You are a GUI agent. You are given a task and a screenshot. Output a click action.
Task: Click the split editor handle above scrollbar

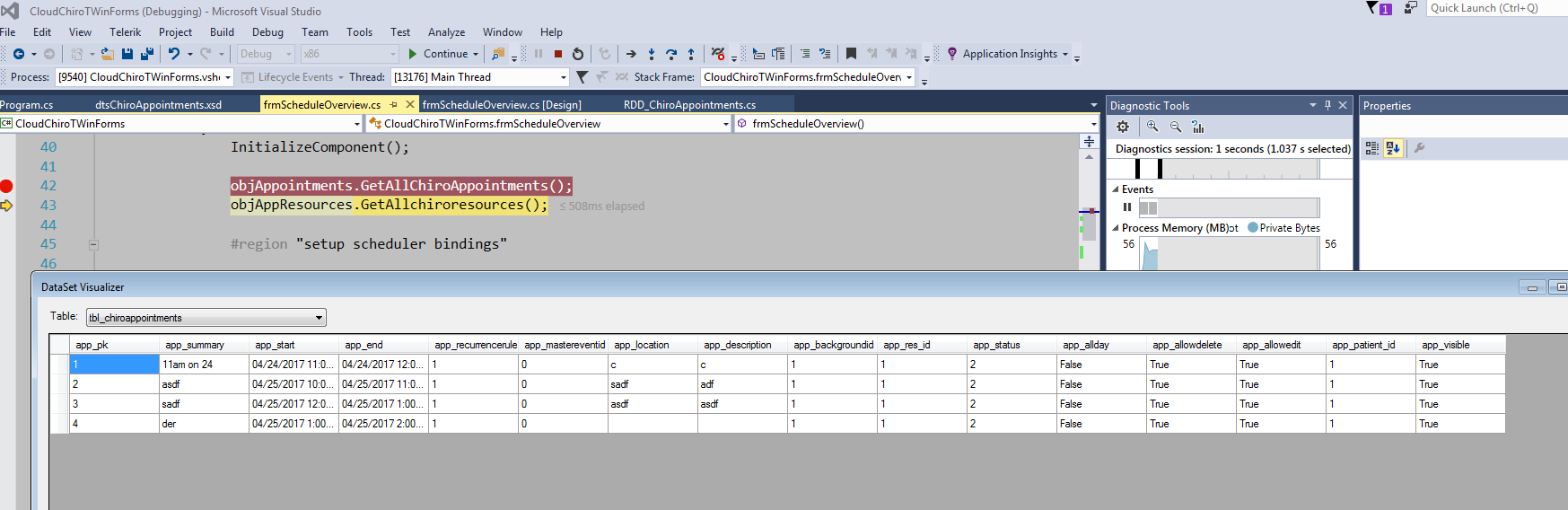coord(1089,141)
